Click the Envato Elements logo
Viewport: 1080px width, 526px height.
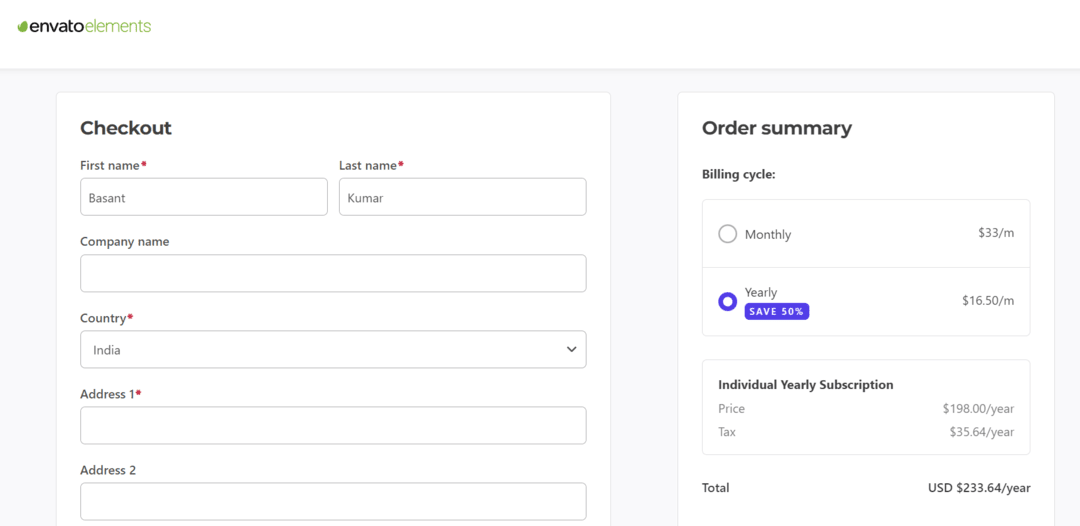[x=85, y=26]
